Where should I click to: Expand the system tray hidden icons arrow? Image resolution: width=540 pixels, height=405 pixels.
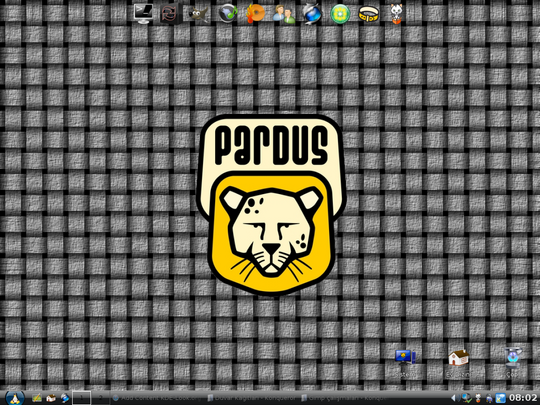click(x=453, y=398)
